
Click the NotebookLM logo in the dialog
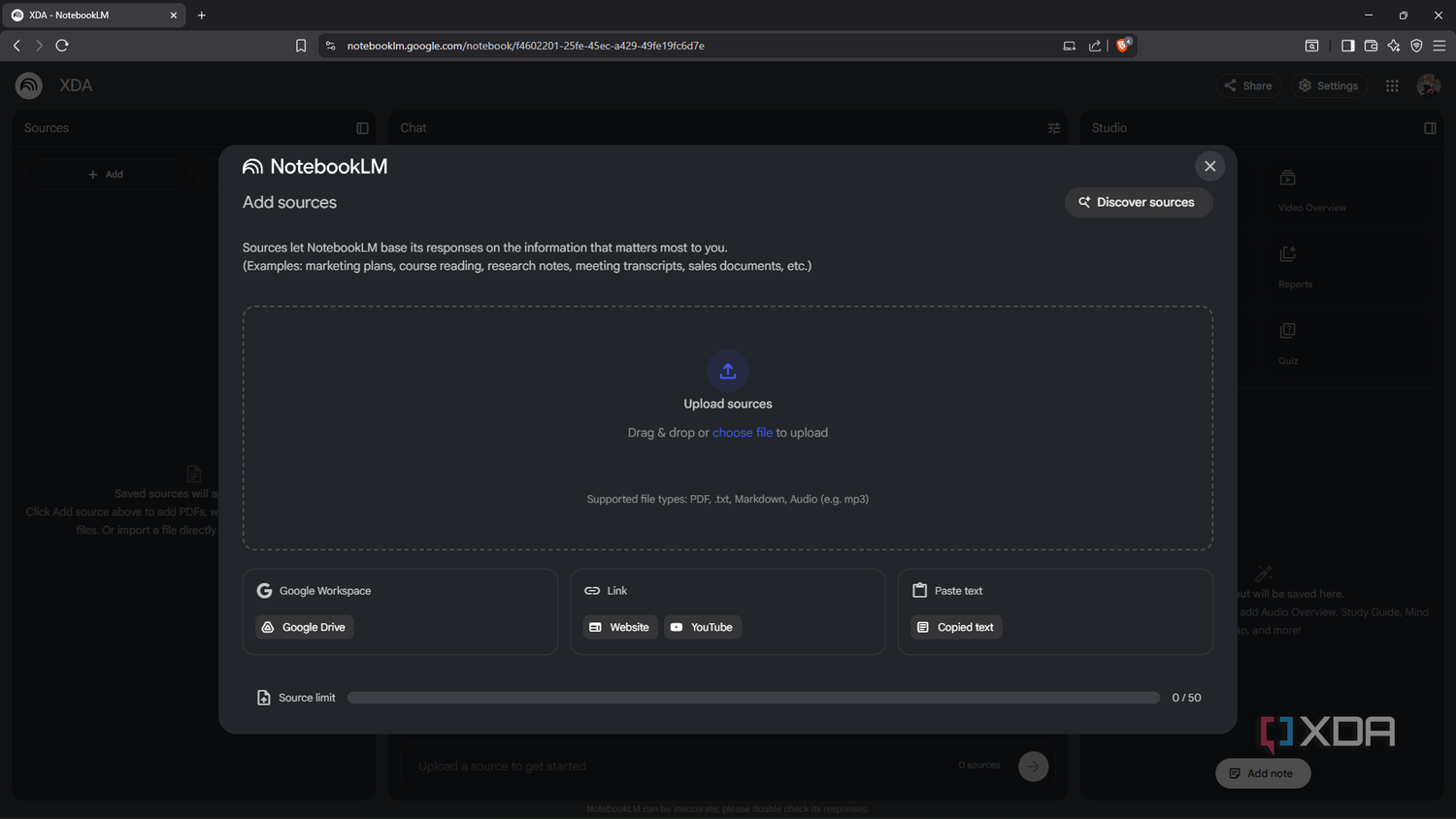pos(315,166)
